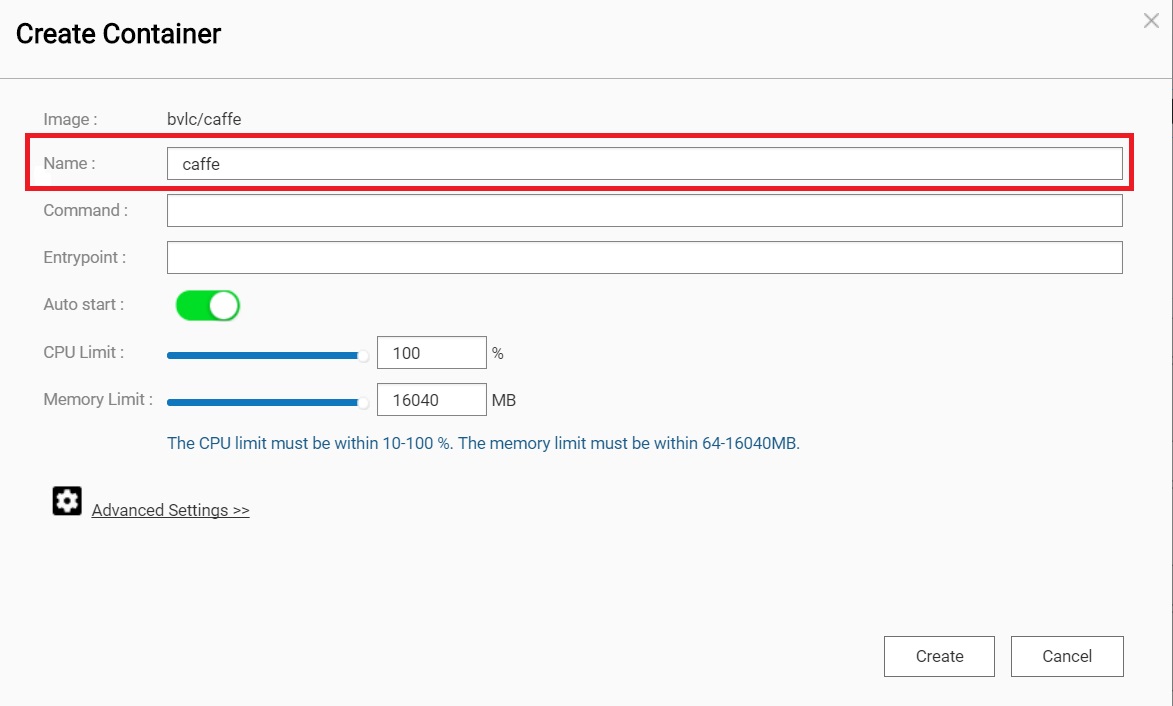
Task: Click the Create button
Action: point(939,656)
